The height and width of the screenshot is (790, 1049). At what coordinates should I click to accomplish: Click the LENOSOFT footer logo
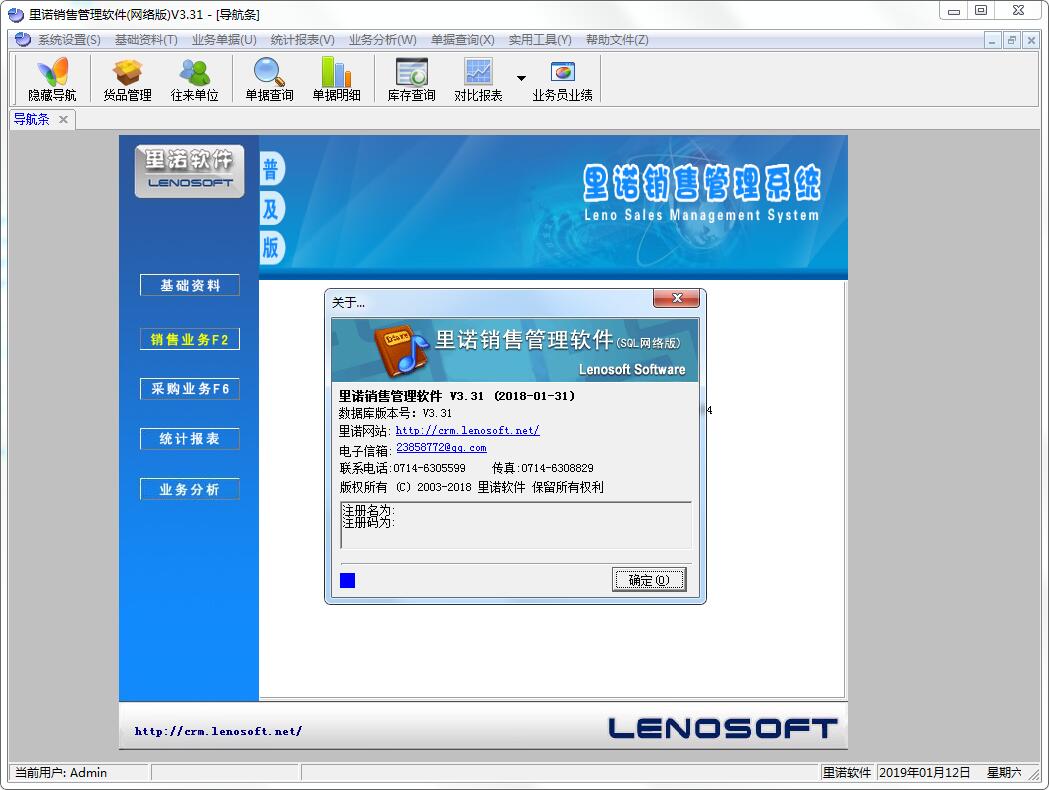(723, 728)
